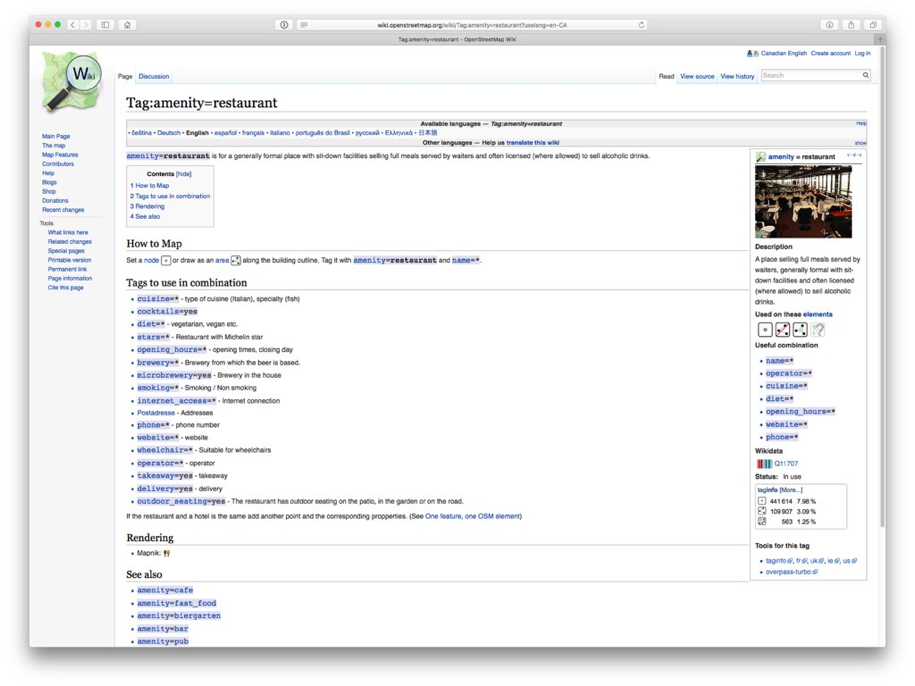Click taginfo More... link
Image resolution: width=915 pixels, height=686 pixels.
point(791,490)
